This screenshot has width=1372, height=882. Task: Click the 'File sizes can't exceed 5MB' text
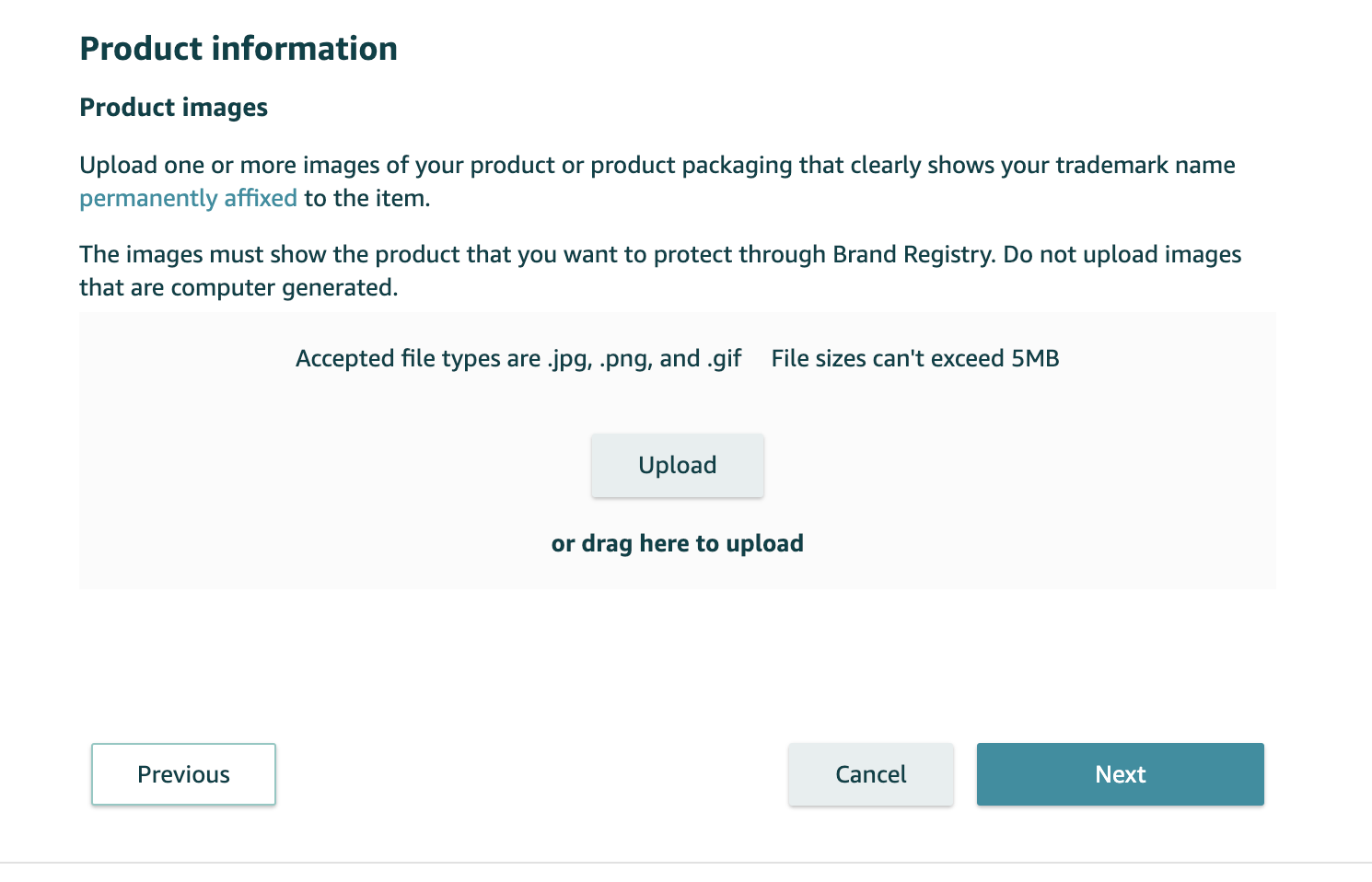pyautogui.click(x=914, y=359)
